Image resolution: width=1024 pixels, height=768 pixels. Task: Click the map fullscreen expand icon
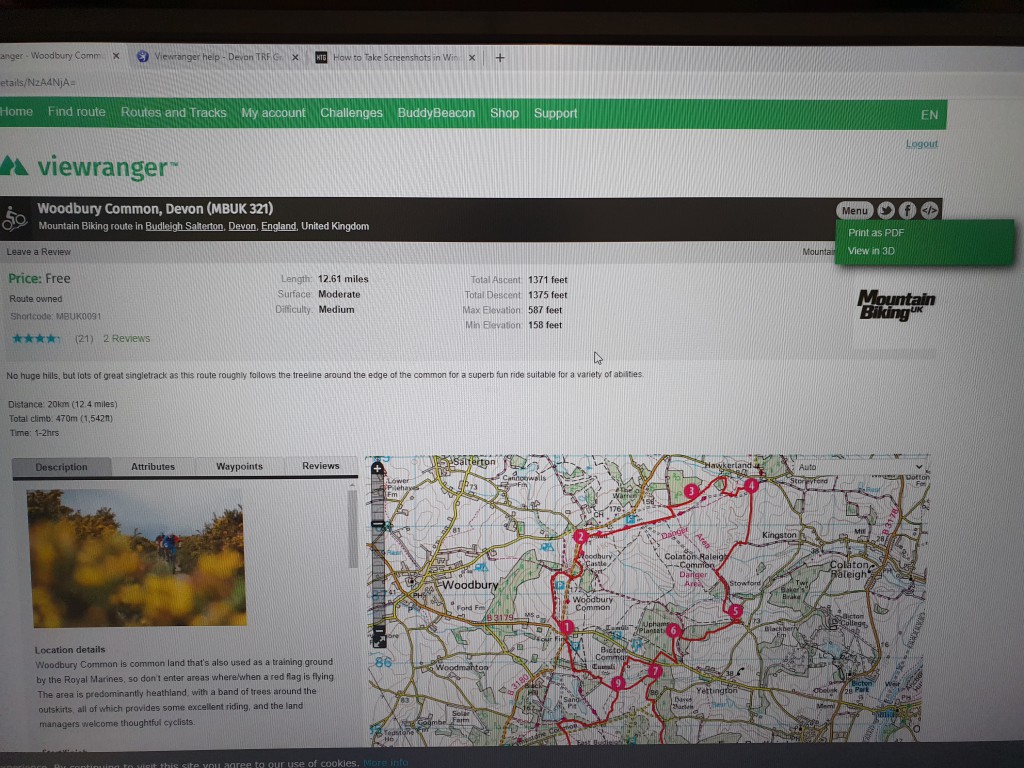379,637
